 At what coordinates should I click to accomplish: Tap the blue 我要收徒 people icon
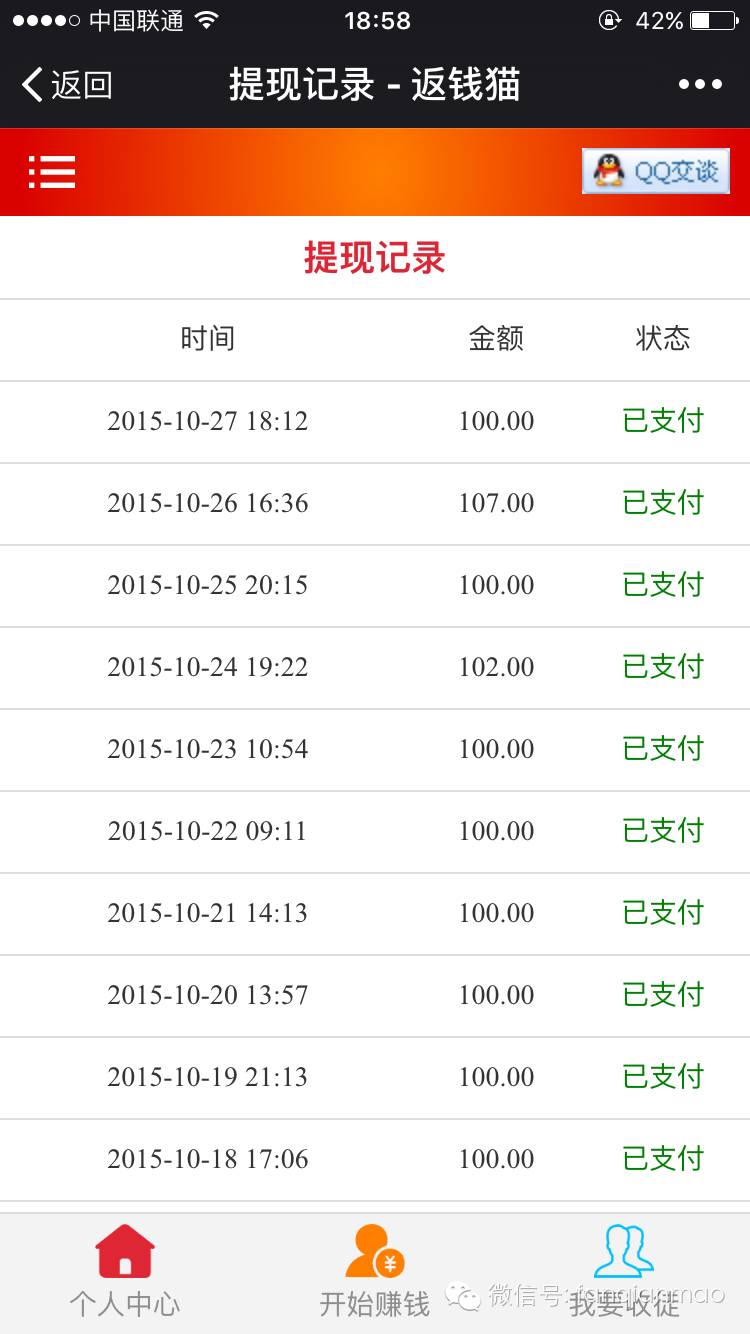tap(623, 1251)
